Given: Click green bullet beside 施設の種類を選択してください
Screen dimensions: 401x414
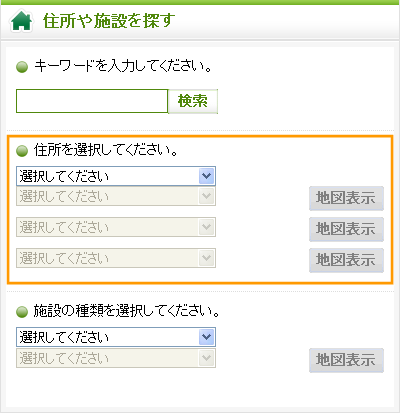Looking at the screenshot, I should click(22, 312).
